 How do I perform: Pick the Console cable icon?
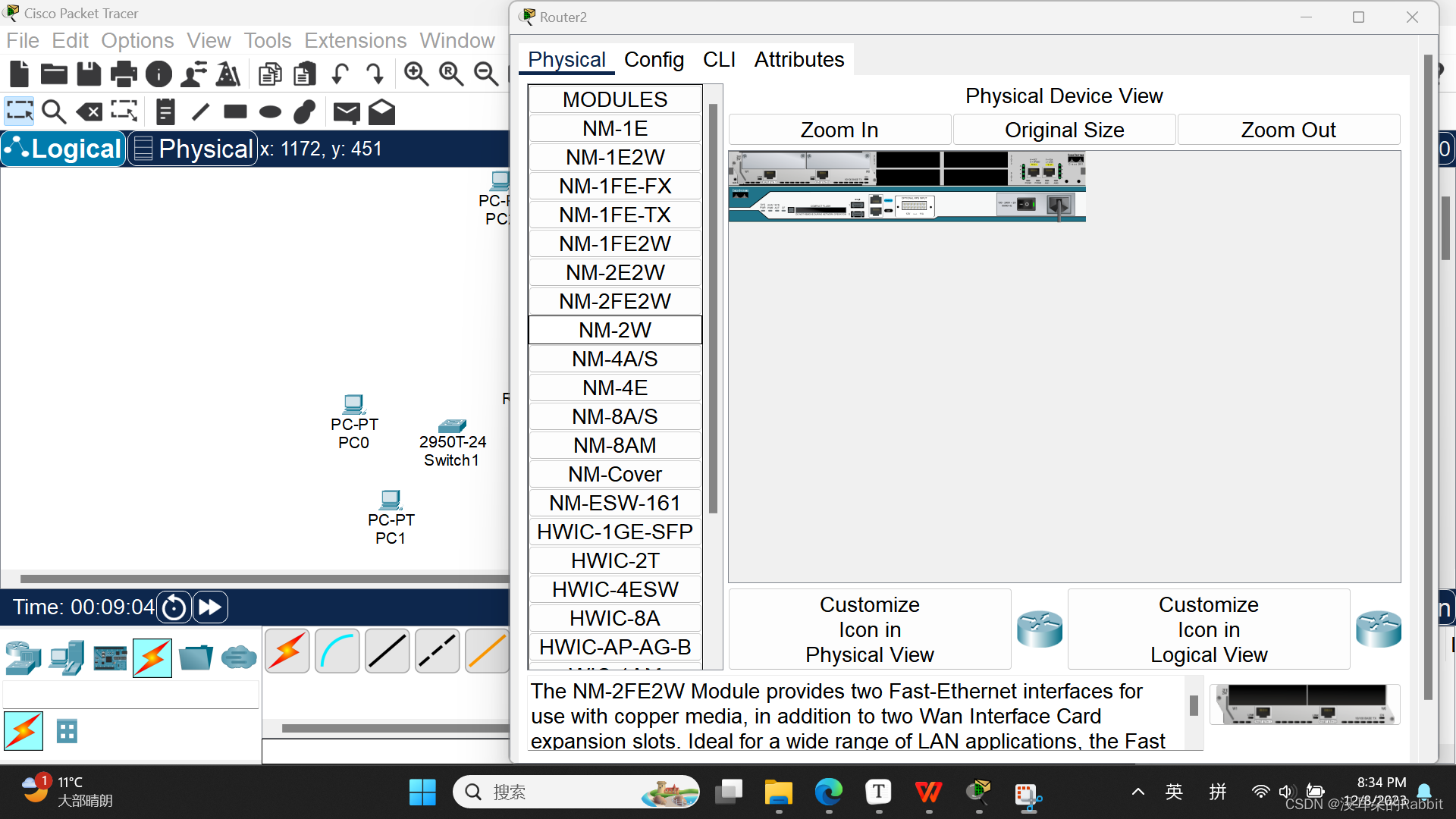pyautogui.click(x=337, y=651)
